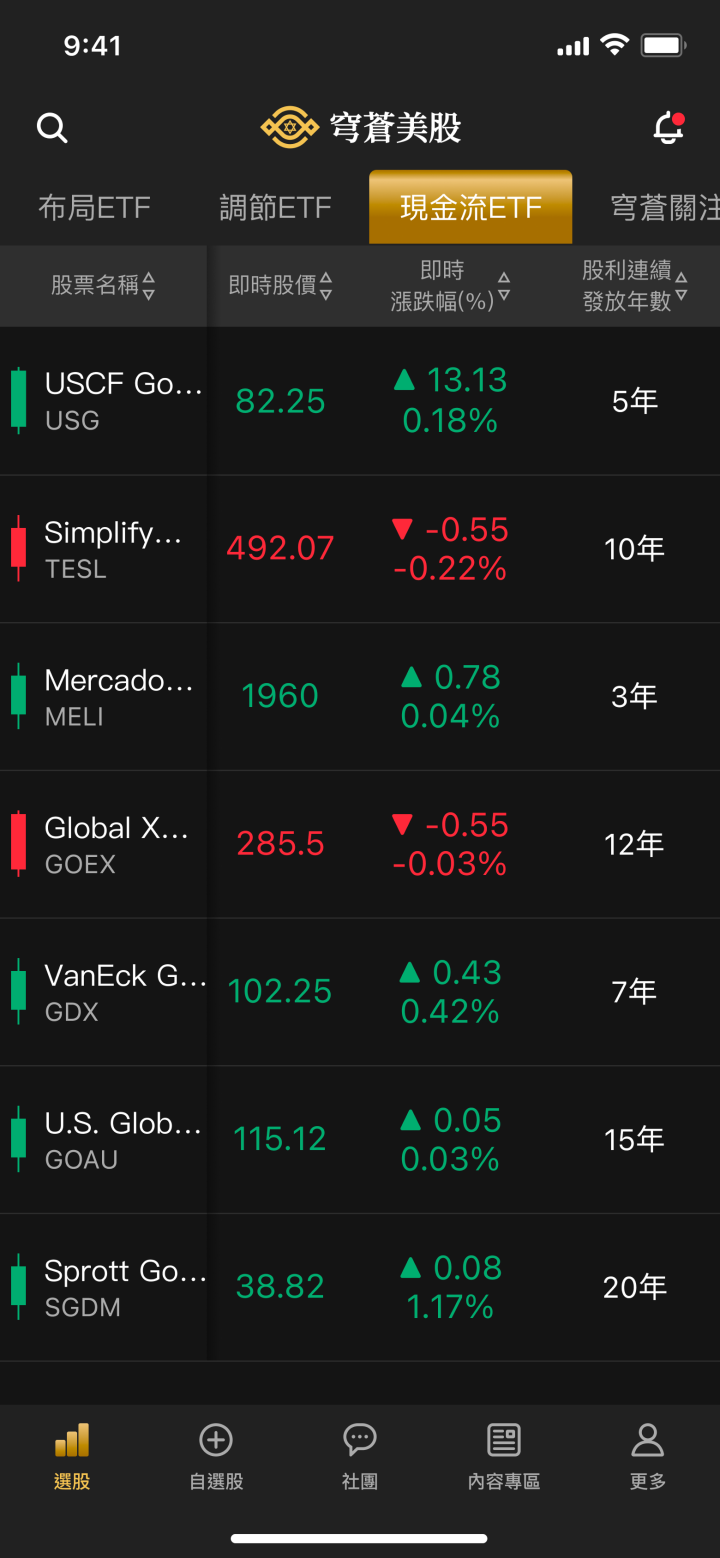Open 更多 profile icon
Image resolution: width=720 pixels, height=1558 pixels.
648,1440
